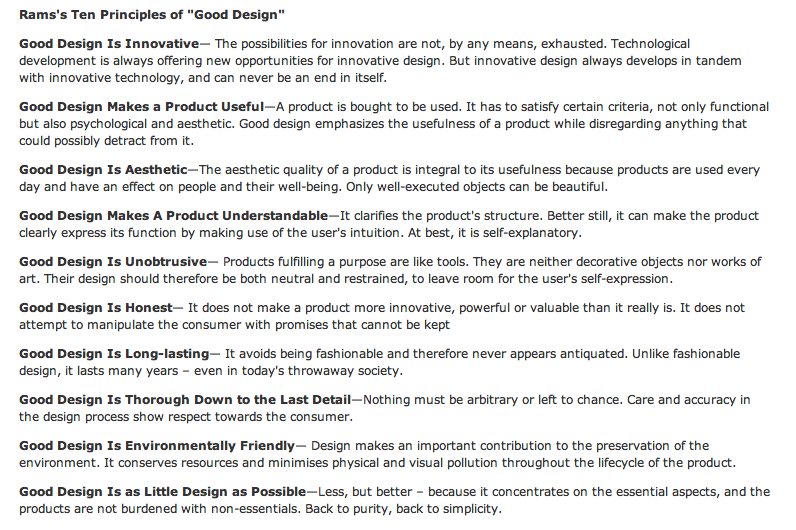The height and width of the screenshot is (530, 796).
Task: Click the heading Good Design Makes A Product Understandable
Action: tap(174, 216)
